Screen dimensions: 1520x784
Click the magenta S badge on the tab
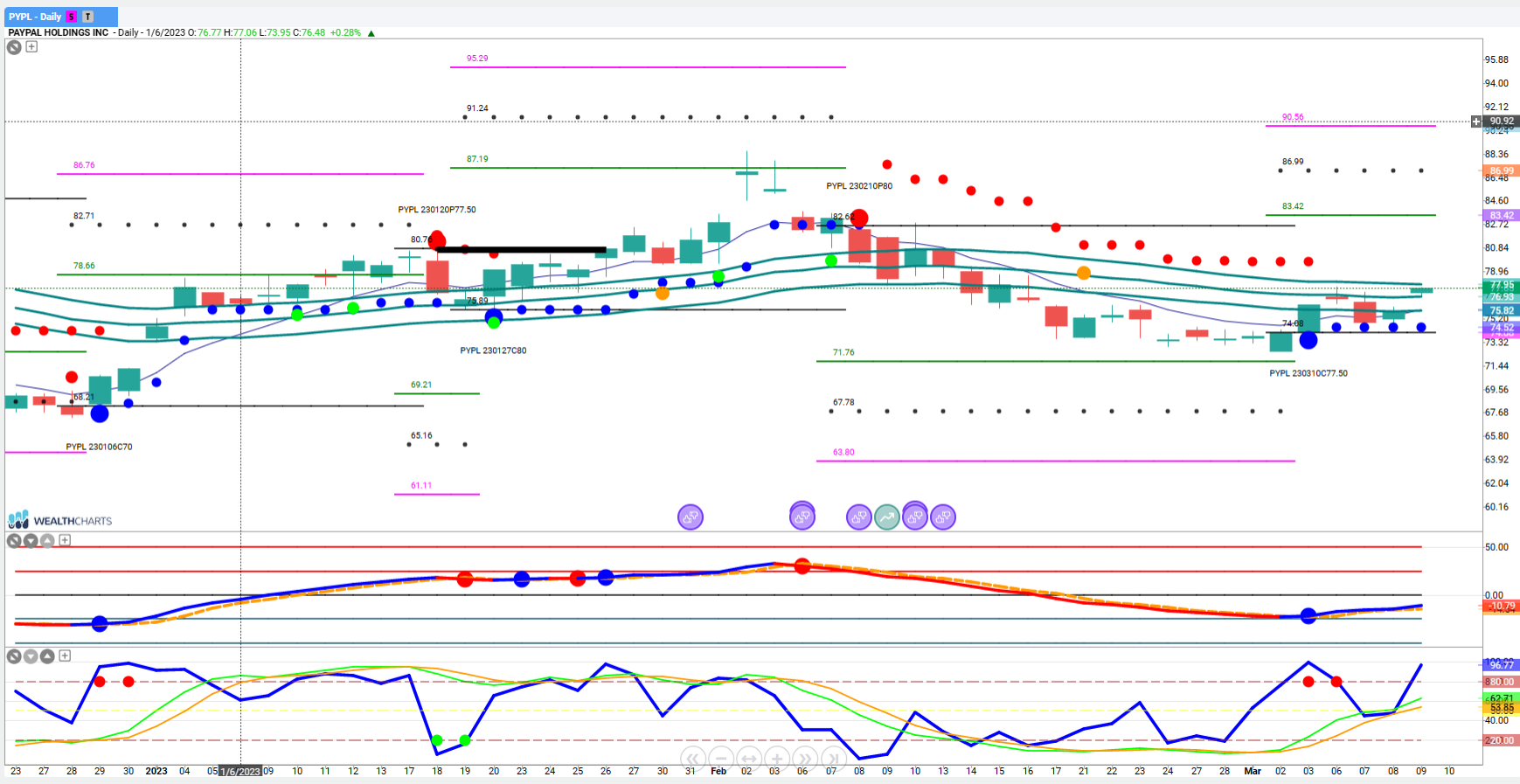click(x=72, y=17)
